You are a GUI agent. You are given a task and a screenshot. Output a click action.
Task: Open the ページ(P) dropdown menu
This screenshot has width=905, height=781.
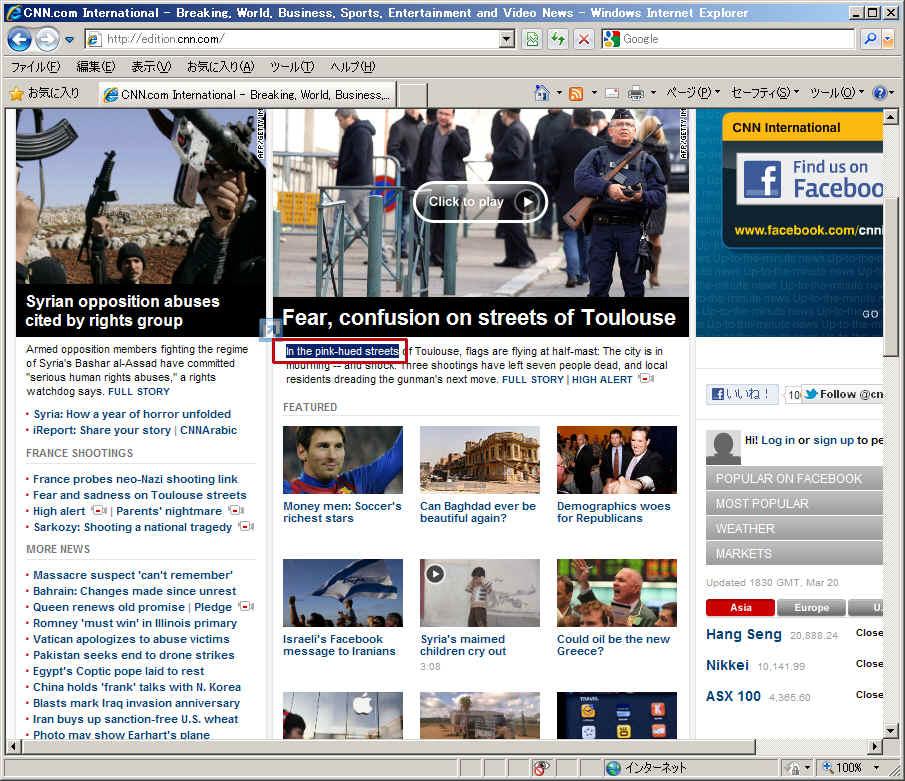tap(693, 93)
